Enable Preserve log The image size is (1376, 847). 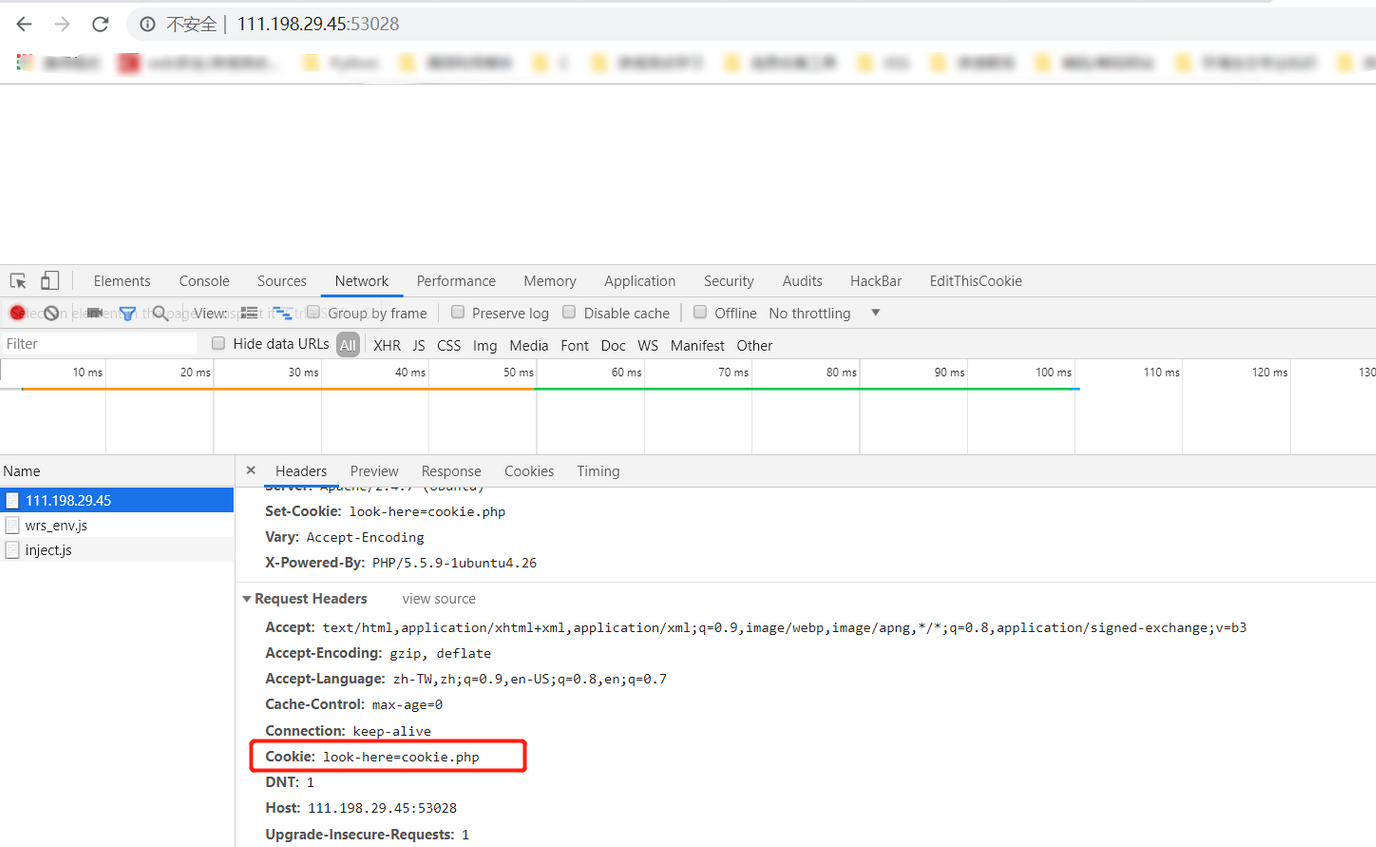(458, 312)
